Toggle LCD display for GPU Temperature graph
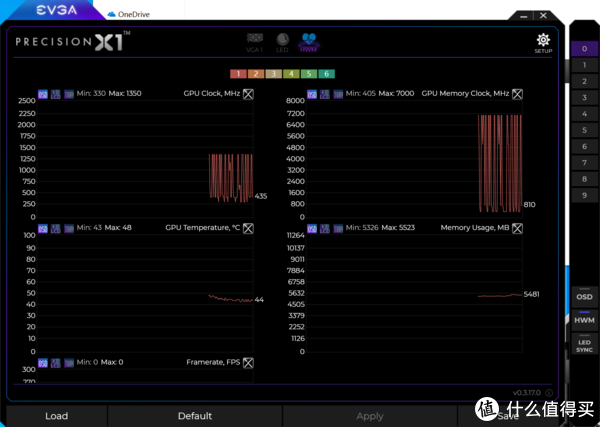 click(x=56, y=228)
